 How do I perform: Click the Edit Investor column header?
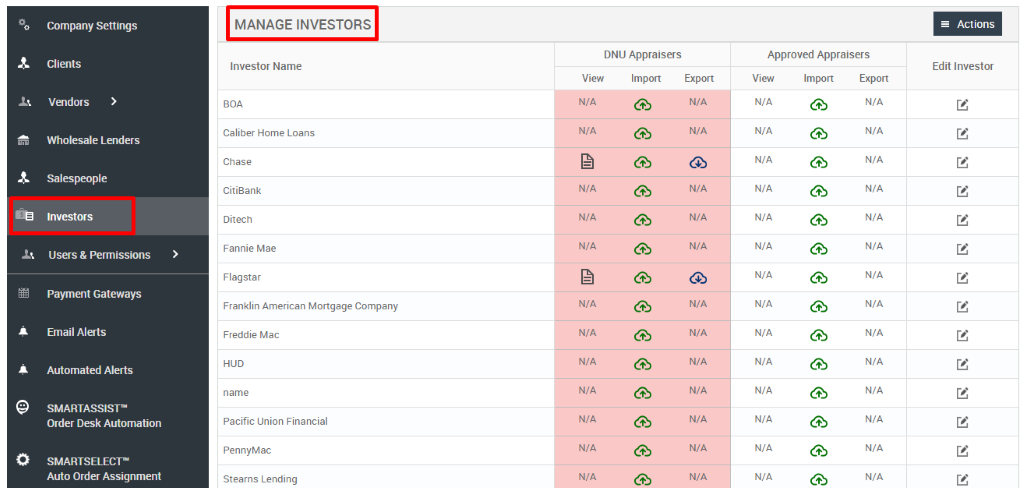click(963, 67)
